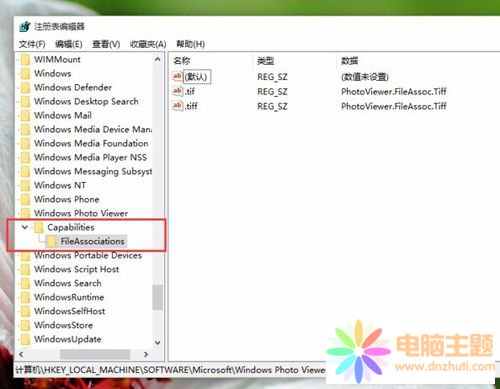The height and width of the screenshot is (389, 500).
Task: Collapse the Capabilities tree node
Action: click(x=25, y=227)
